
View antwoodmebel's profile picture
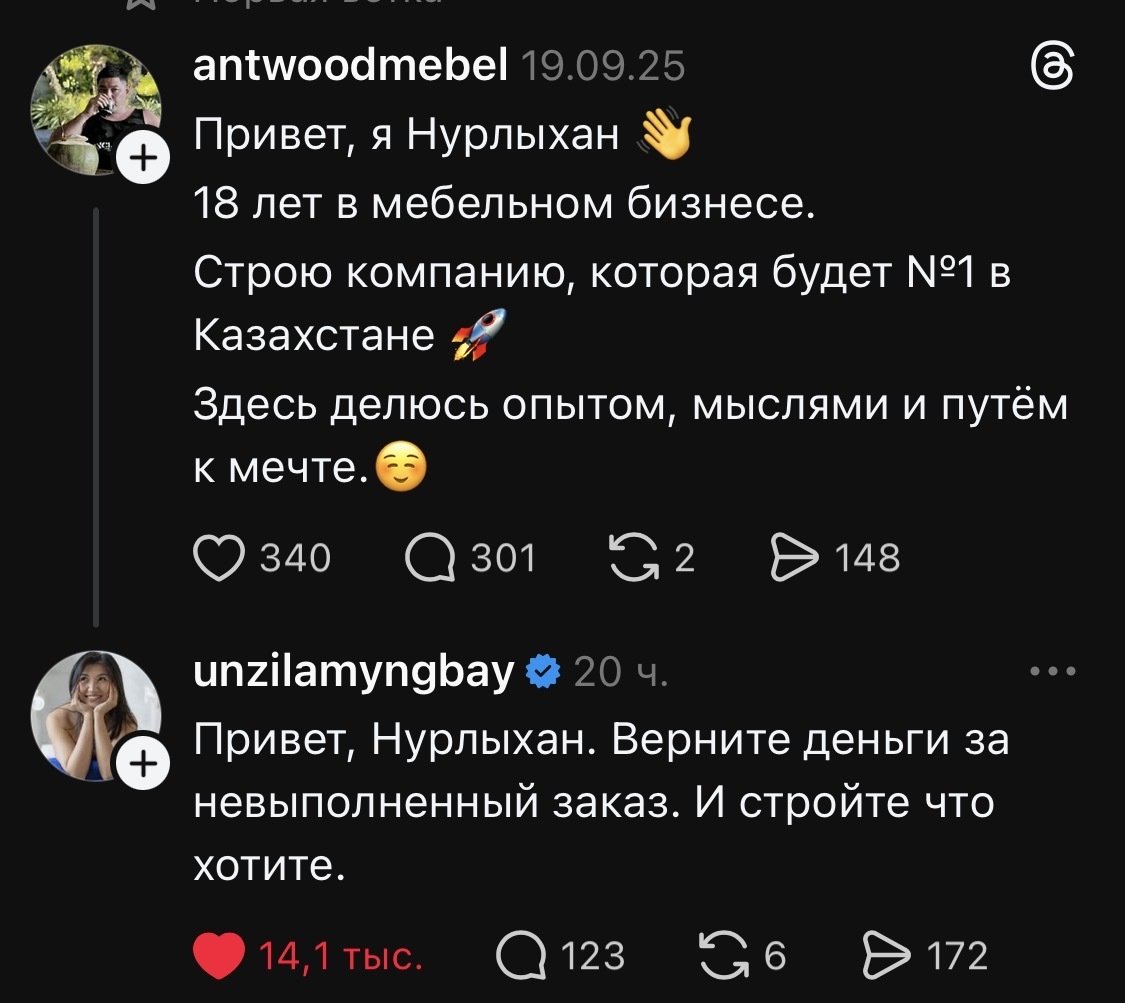pyautogui.click(x=95, y=108)
